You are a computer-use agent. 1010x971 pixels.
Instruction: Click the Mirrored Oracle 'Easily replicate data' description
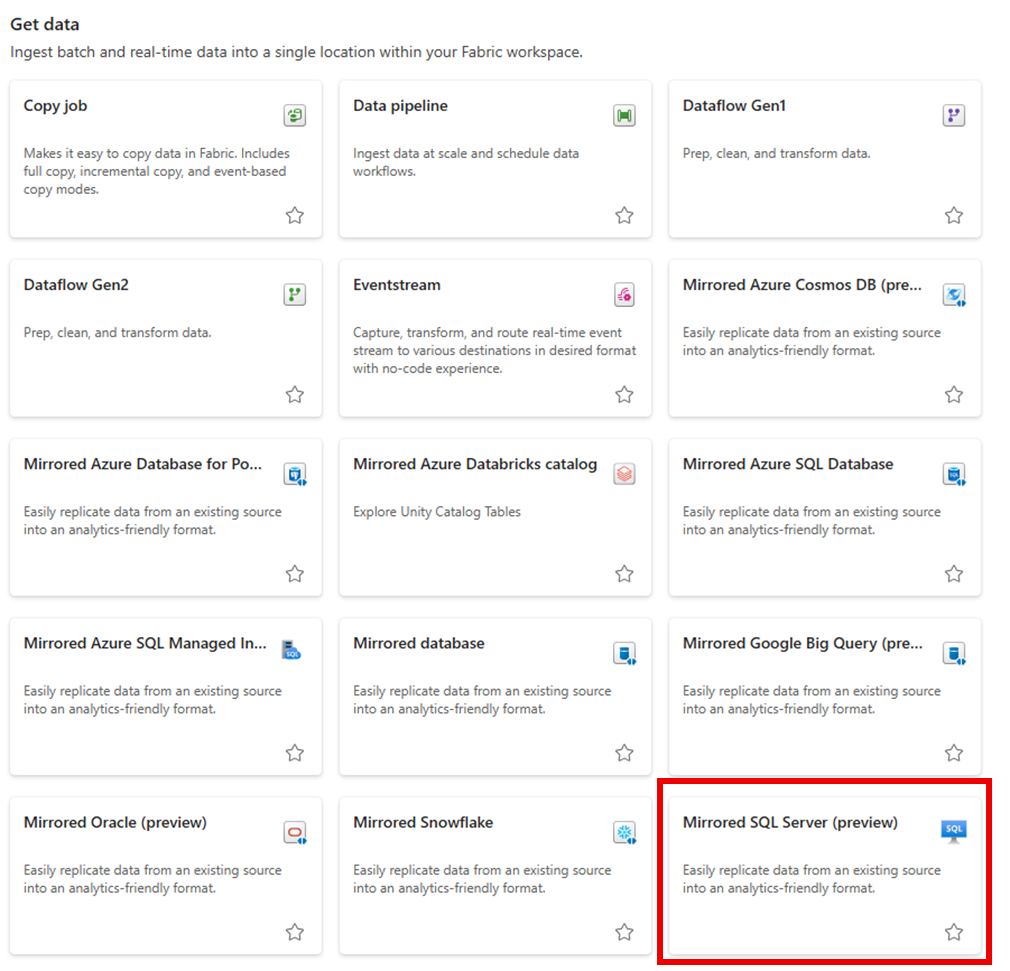(x=153, y=879)
